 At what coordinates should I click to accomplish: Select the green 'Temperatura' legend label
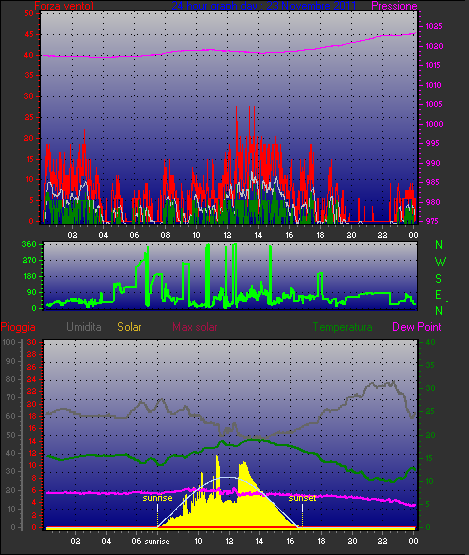(342, 327)
